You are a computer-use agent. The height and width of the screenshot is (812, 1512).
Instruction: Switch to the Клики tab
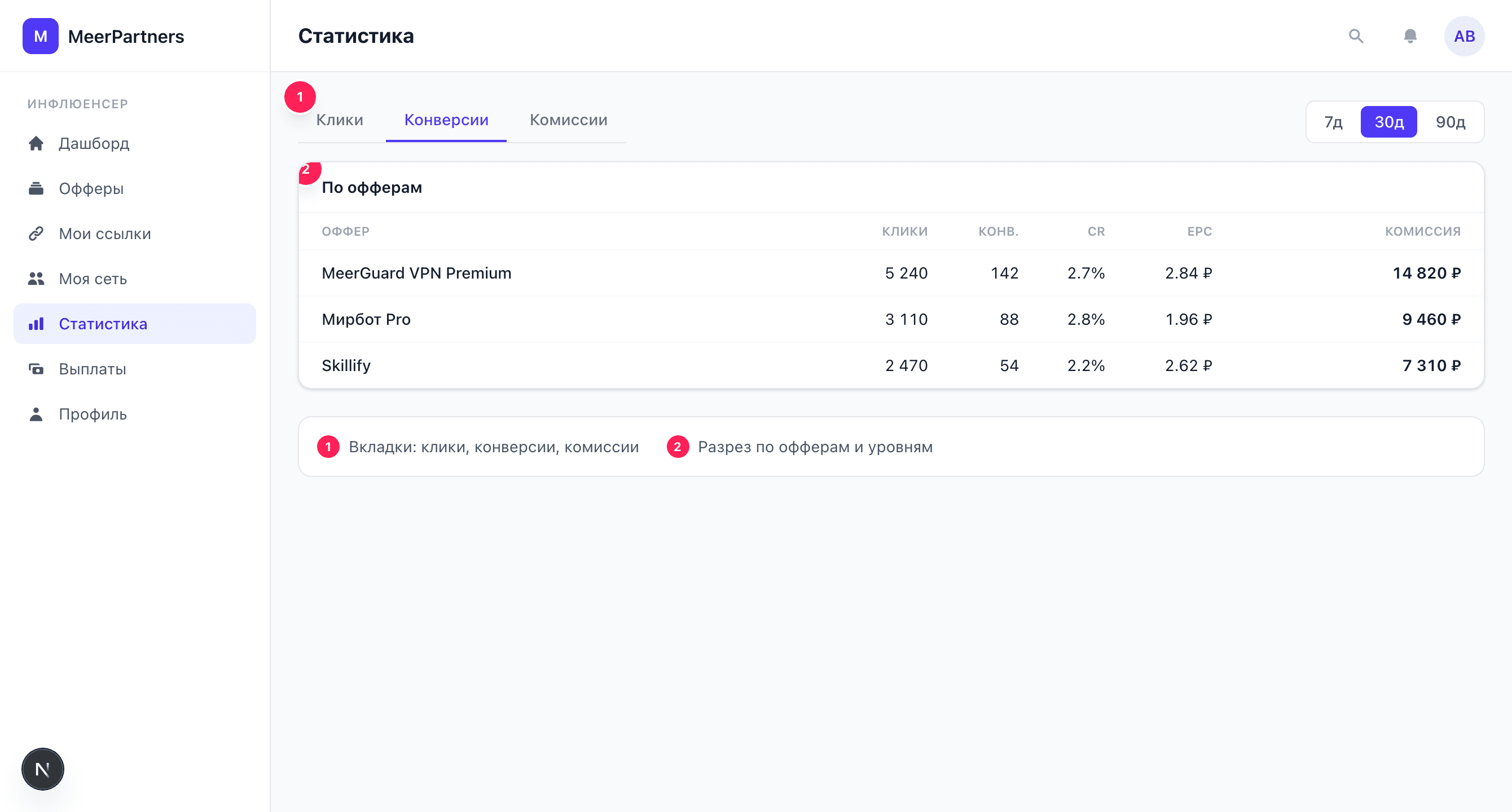click(x=340, y=120)
